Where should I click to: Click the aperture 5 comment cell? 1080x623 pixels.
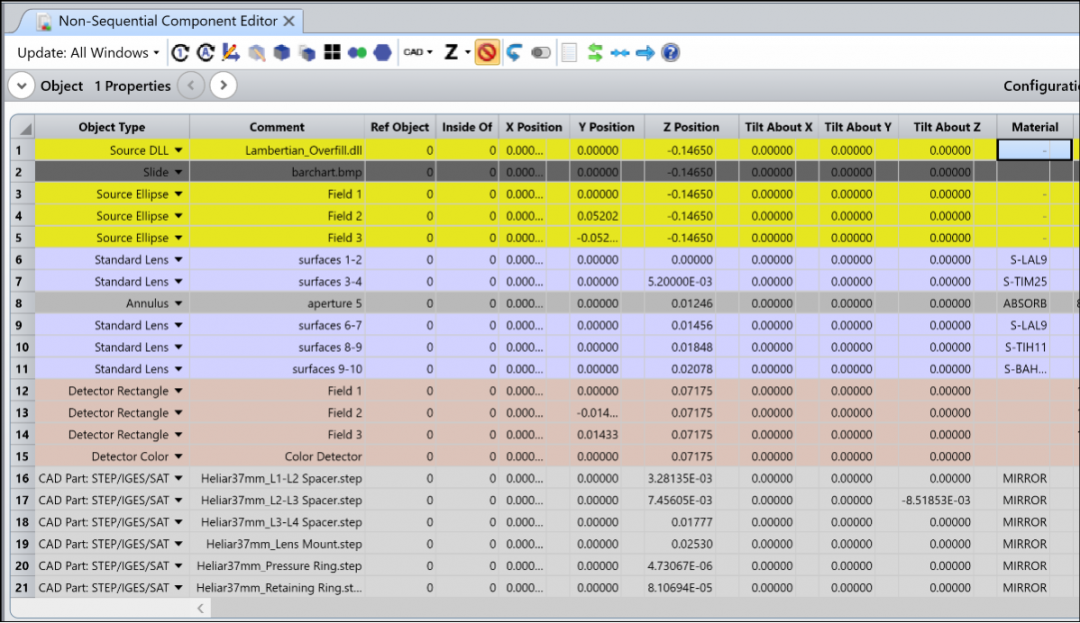277,303
